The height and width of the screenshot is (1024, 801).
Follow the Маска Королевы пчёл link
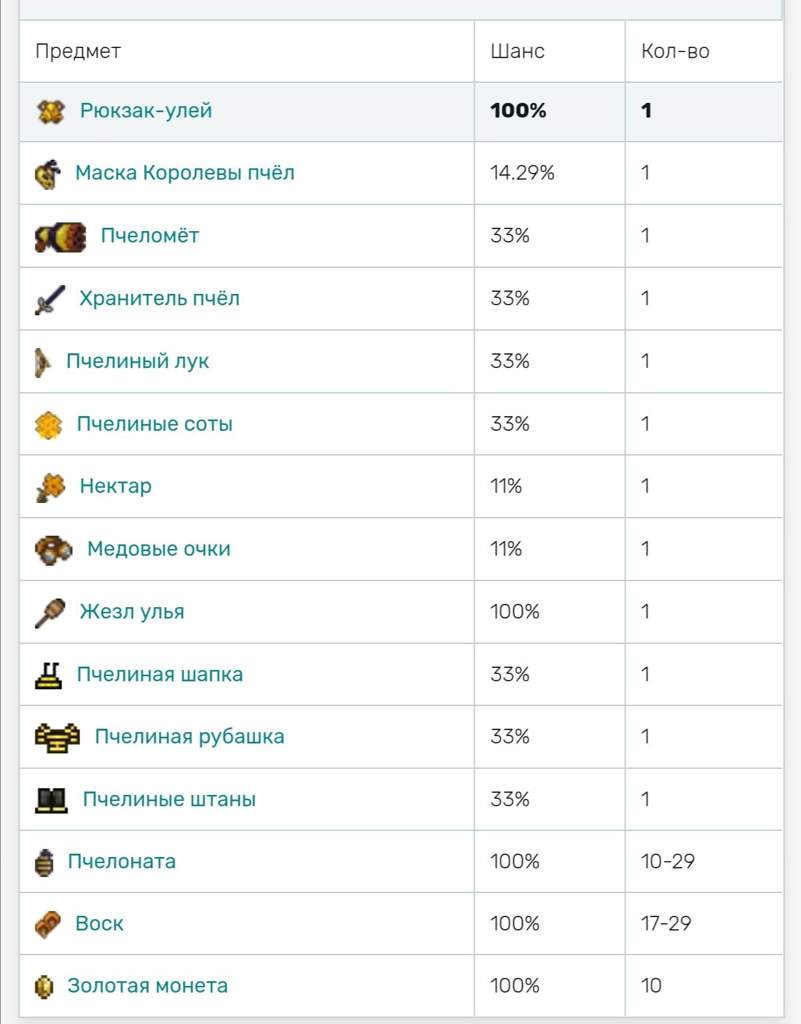[x=185, y=173]
